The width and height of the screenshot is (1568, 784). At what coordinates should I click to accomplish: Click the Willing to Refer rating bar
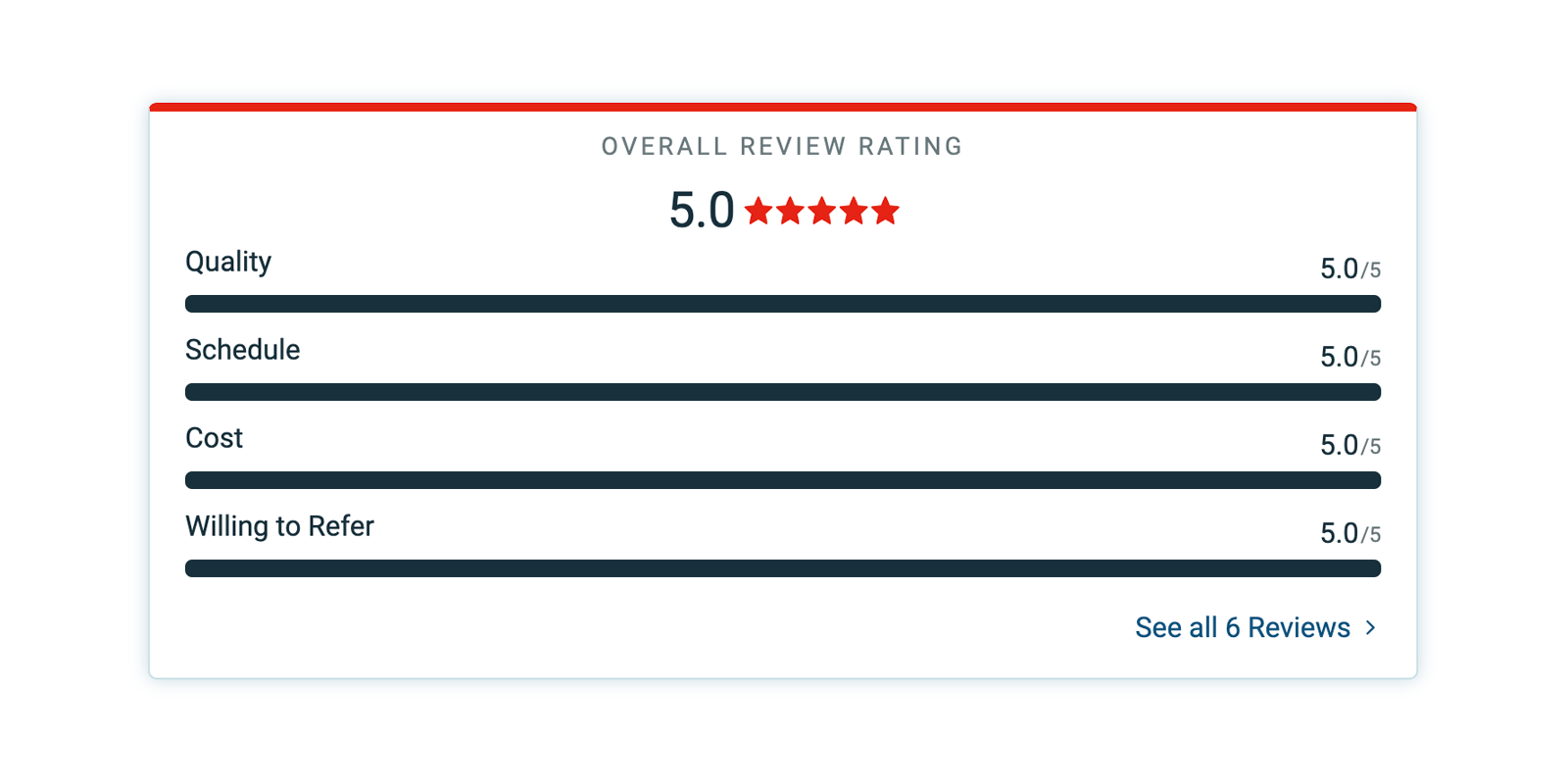(x=782, y=568)
